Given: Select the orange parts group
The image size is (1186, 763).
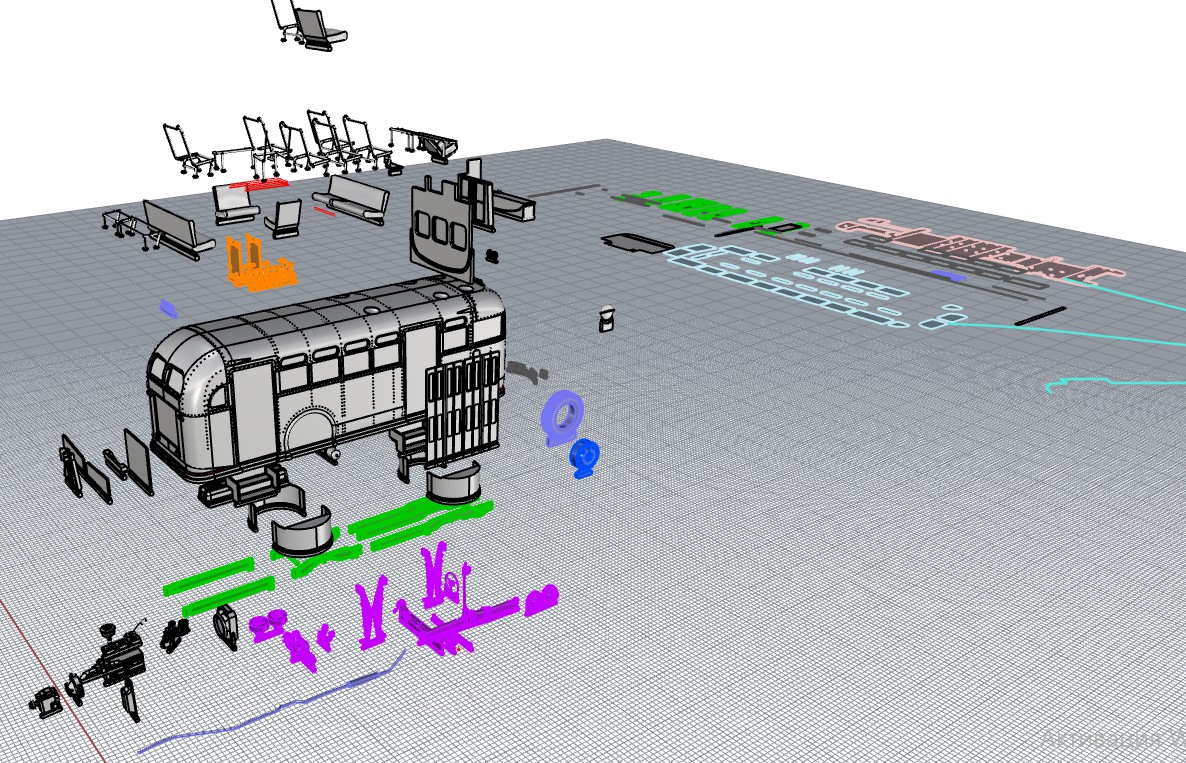Looking at the screenshot, I should click(259, 263).
